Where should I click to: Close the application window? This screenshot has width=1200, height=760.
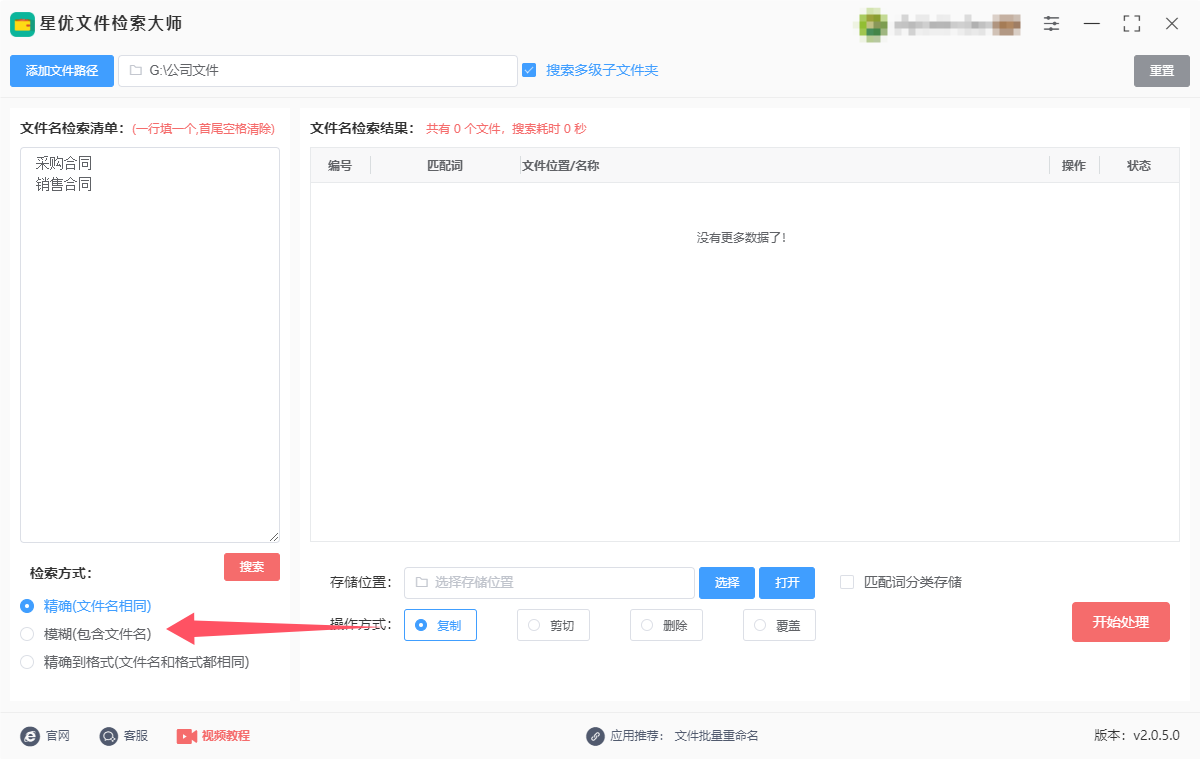point(1172,24)
